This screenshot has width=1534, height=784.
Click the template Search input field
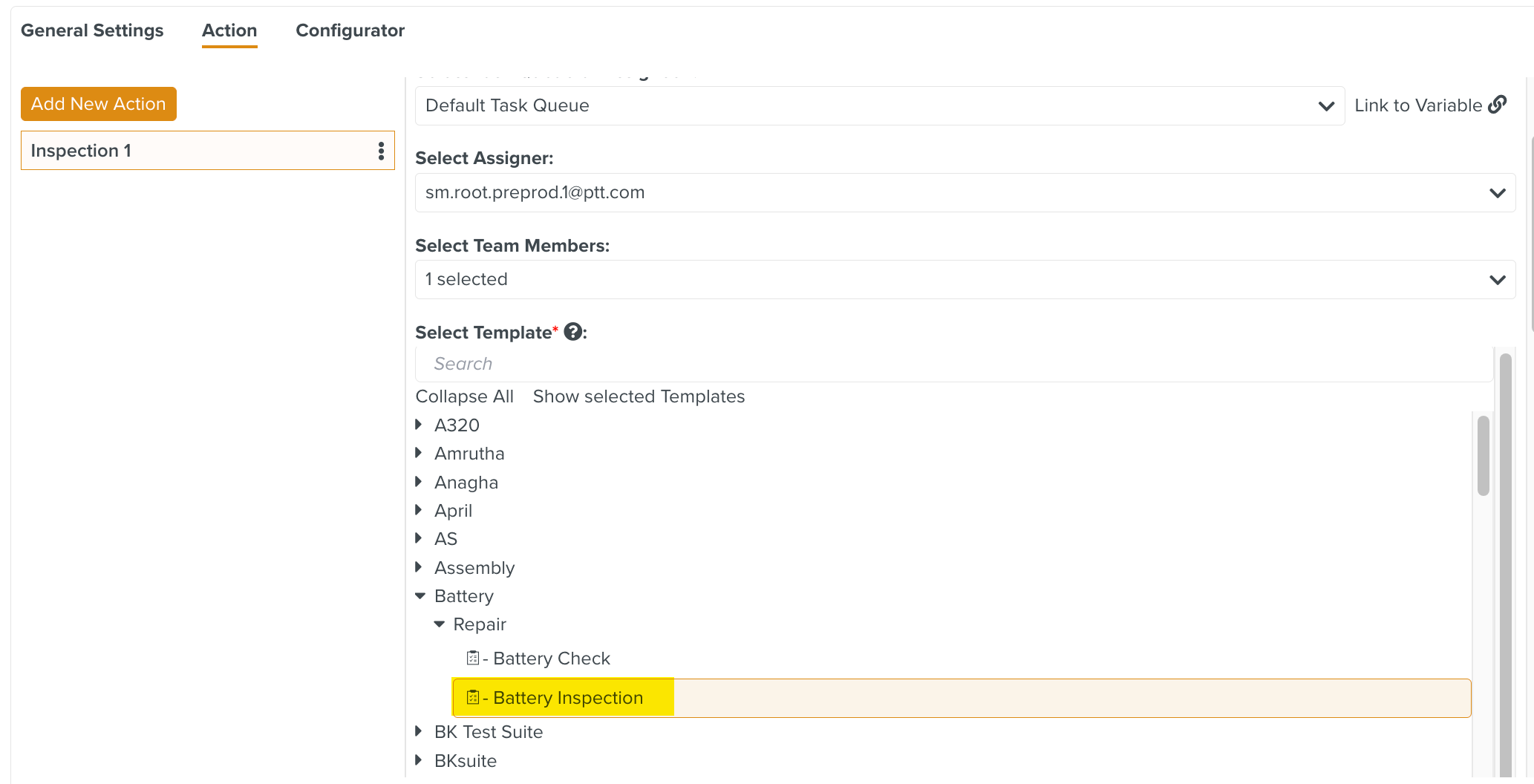pos(953,364)
